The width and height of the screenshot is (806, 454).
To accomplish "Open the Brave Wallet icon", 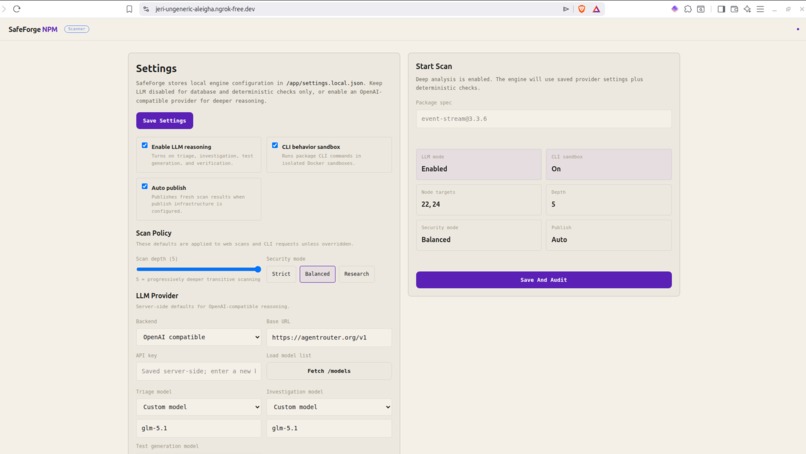I will click(x=734, y=9).
